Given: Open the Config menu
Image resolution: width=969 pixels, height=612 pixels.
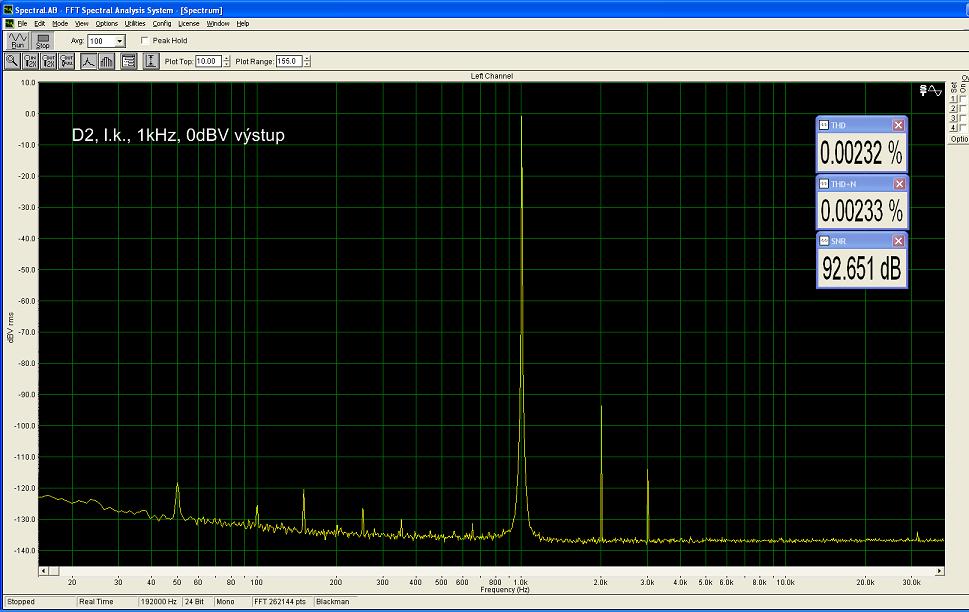Looking at the screenshot, I should pos(162,23).
